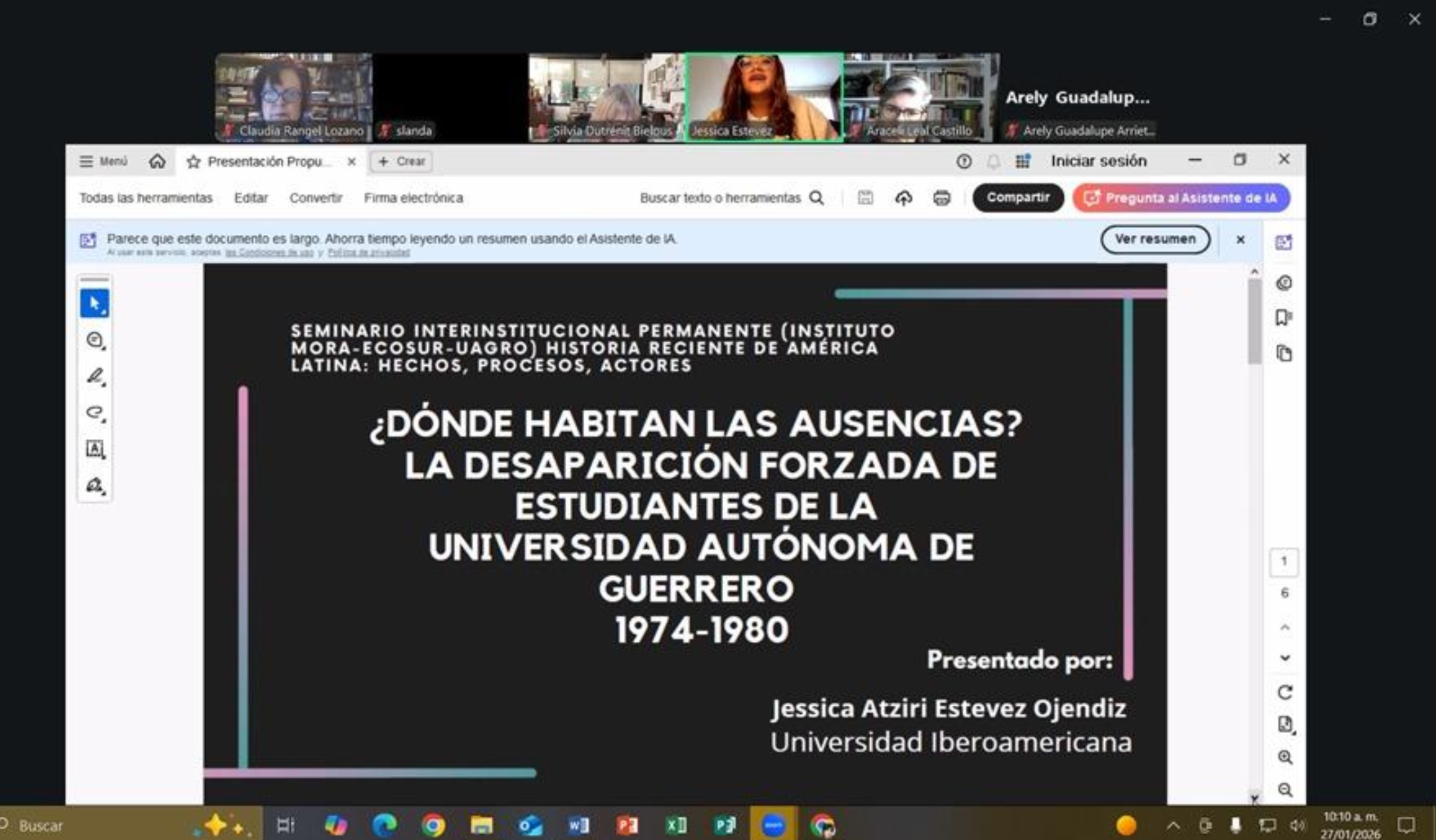Image resolution: width=1436 pixels, height=840 pixels.
Task: Select the freehand draw lasso tool
Action: (95, 413)
